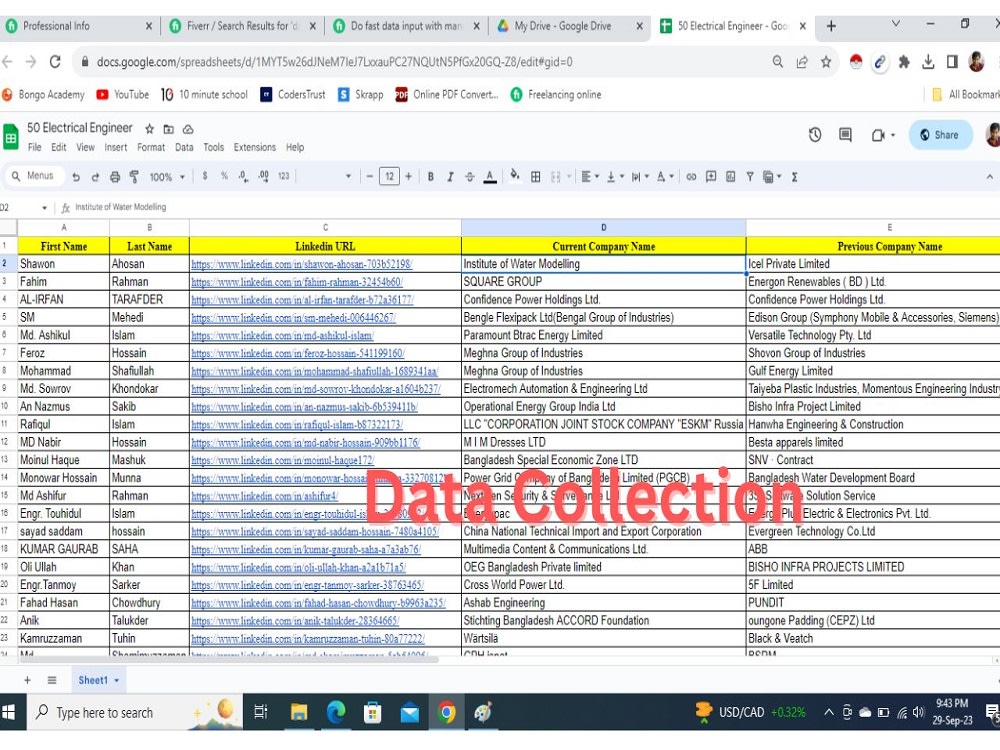View document cloud status icon

click(x=188, y=129)
